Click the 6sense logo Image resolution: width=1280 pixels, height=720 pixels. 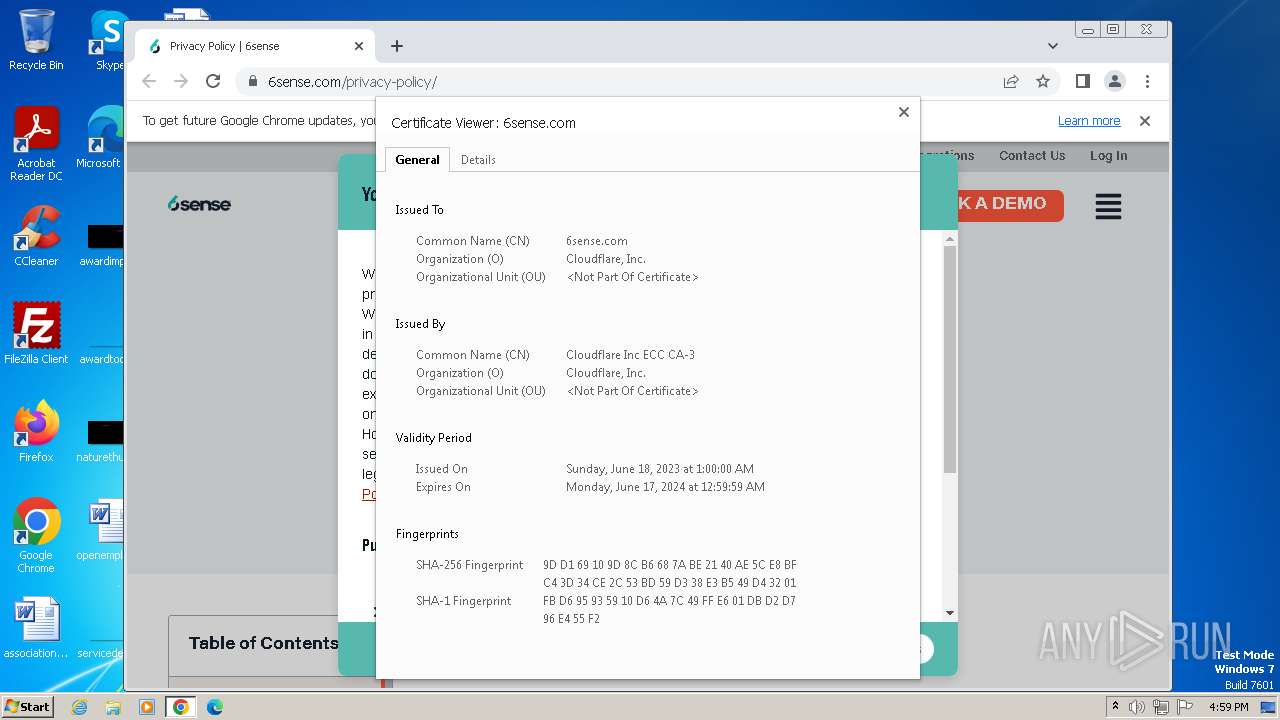click(199, 204)
